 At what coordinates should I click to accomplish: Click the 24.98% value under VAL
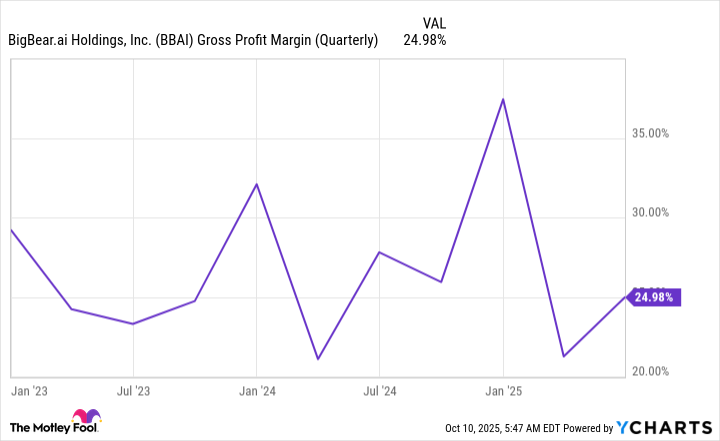click(424, 40)
